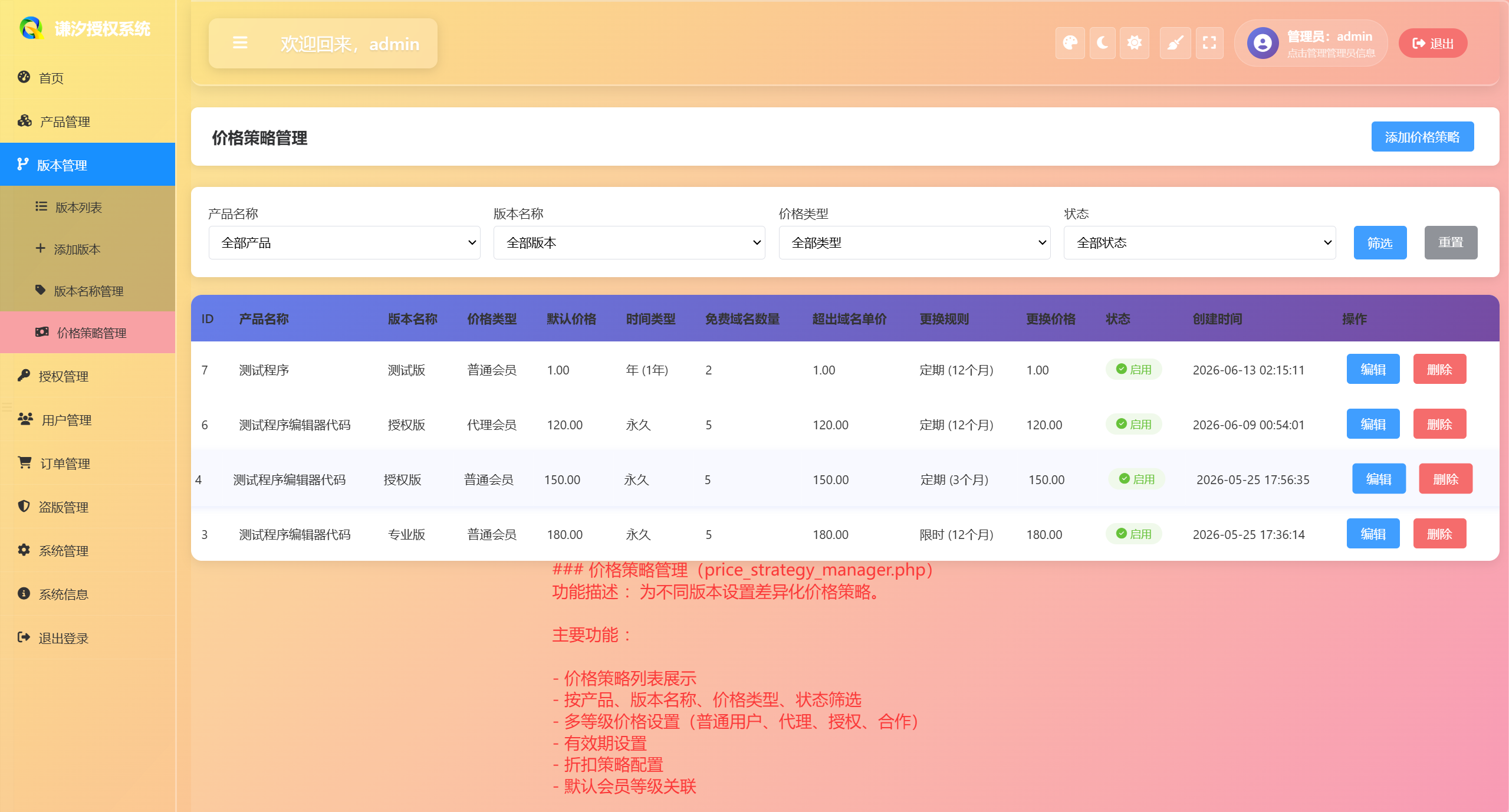
Task: Open 订单管理 in the sidebar
Action: pos(87,463)
